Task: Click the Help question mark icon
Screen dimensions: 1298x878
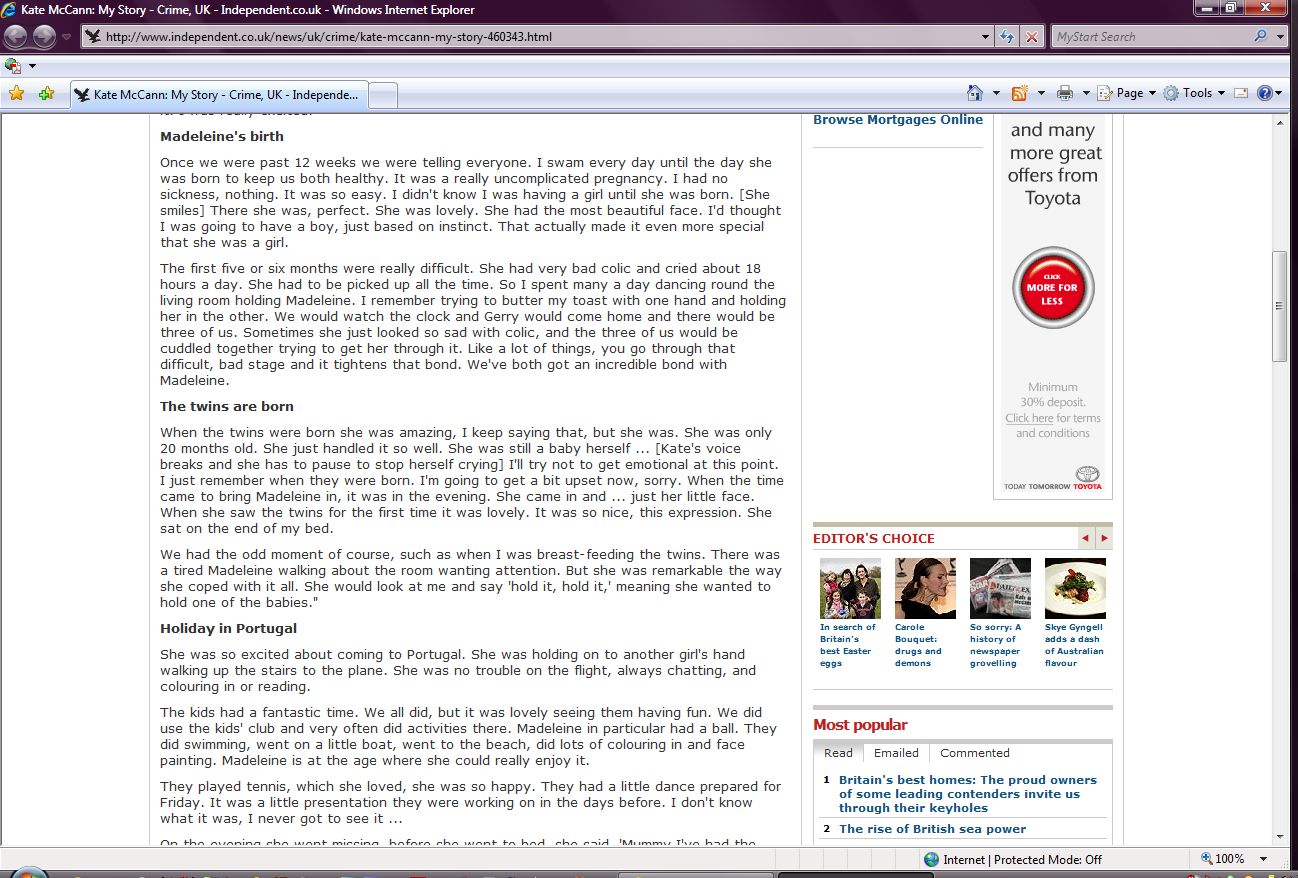Action: (x=1264, y=93)
